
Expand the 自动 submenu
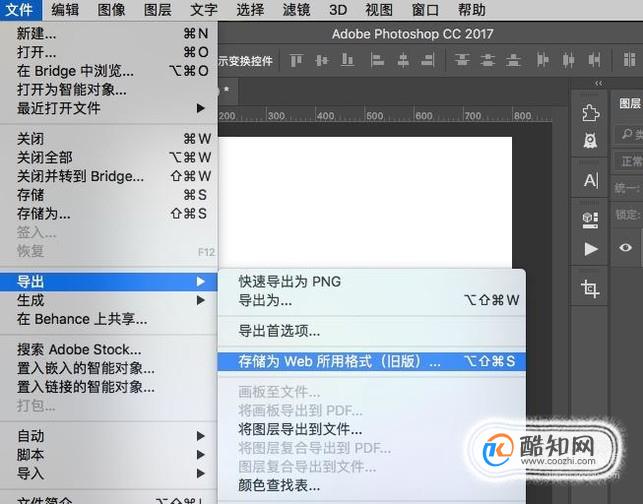coord(109,436)
